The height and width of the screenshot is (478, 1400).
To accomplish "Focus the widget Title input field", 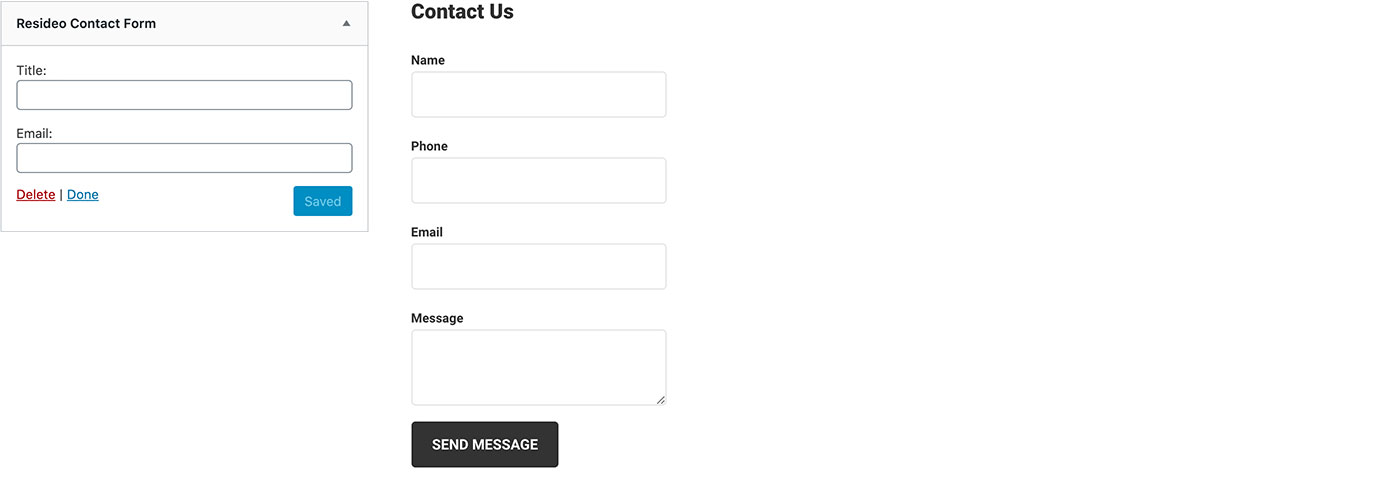I will click(x=184, y=95).
